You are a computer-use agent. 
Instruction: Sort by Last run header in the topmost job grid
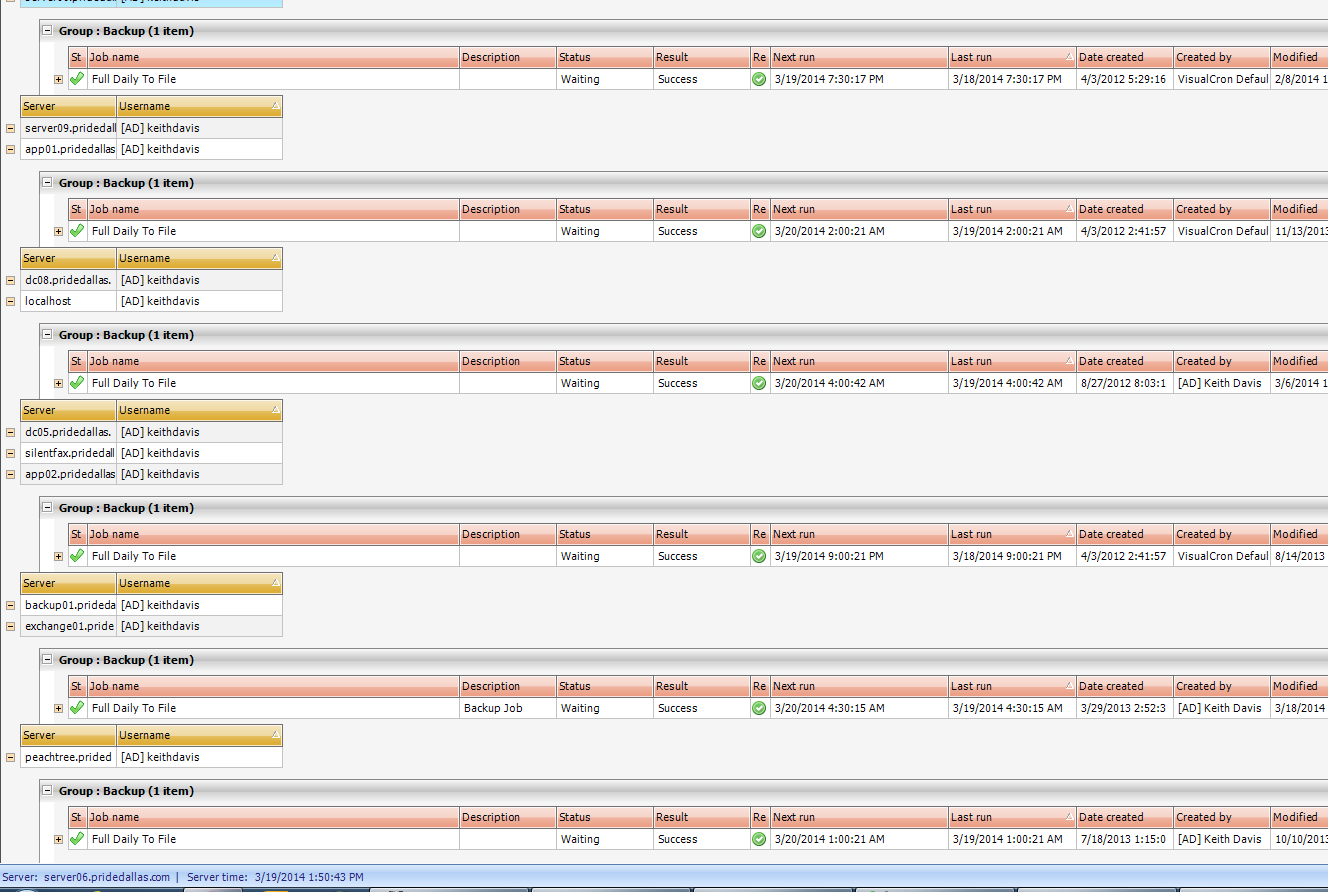point(1010,57)
